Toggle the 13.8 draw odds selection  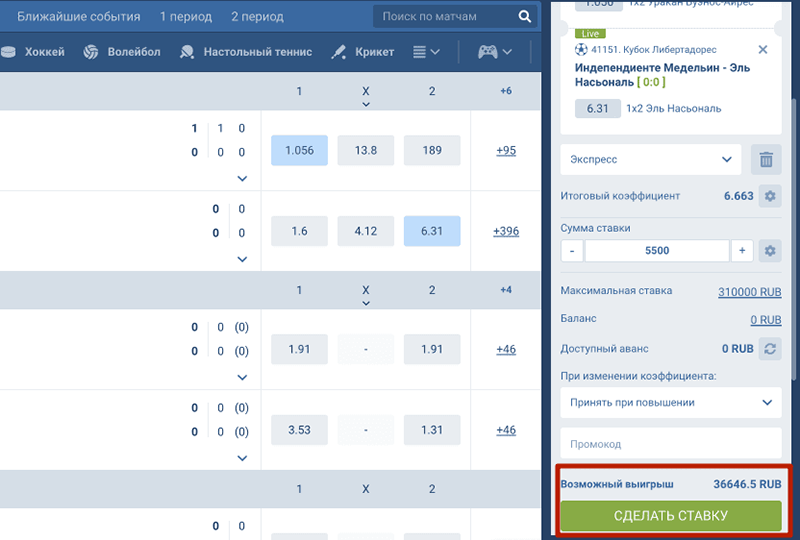click(366, 150)
